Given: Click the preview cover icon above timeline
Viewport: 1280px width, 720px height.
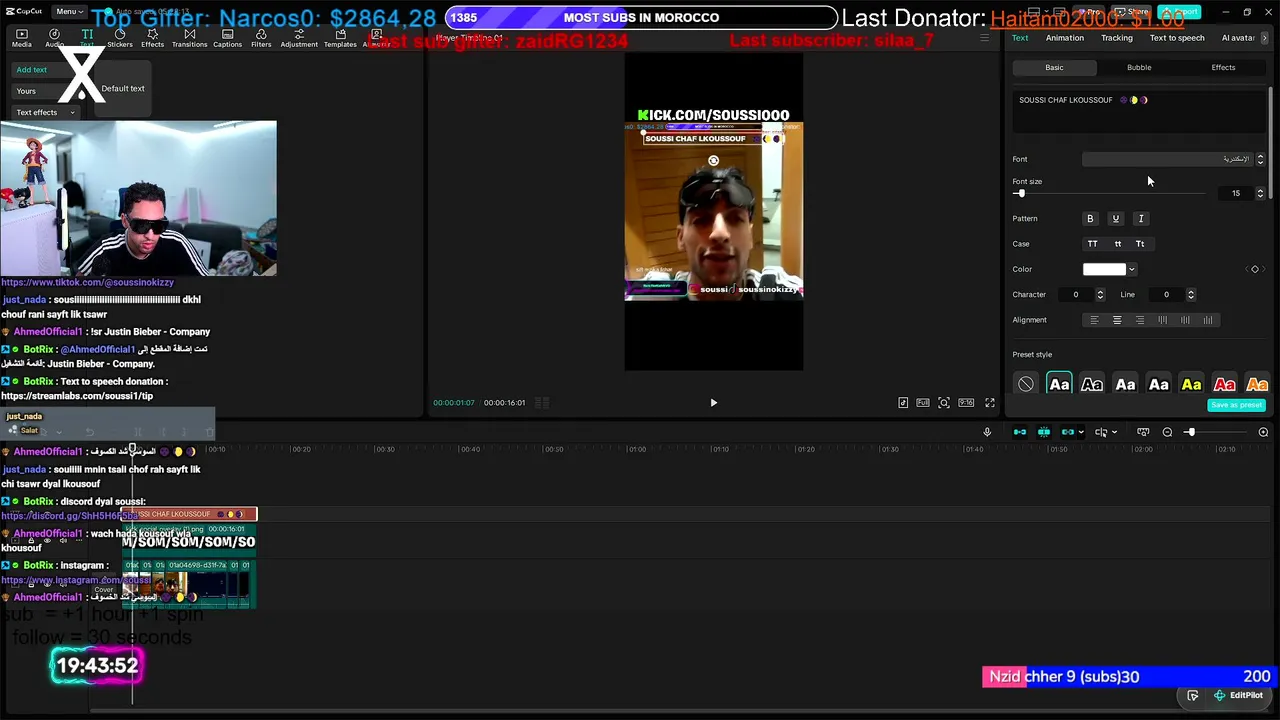Looking at the screenshot, I should [x=1143, y=432].
